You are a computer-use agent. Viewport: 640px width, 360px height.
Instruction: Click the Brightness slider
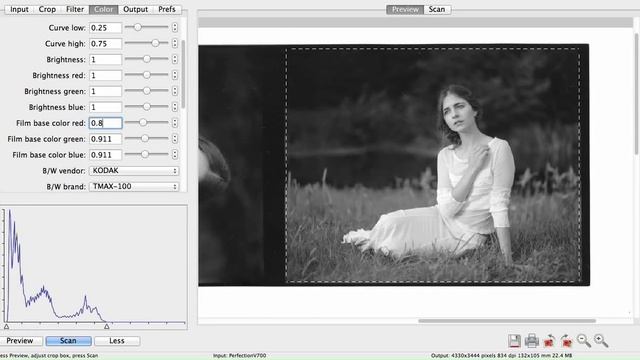click(x=147, y=59)
